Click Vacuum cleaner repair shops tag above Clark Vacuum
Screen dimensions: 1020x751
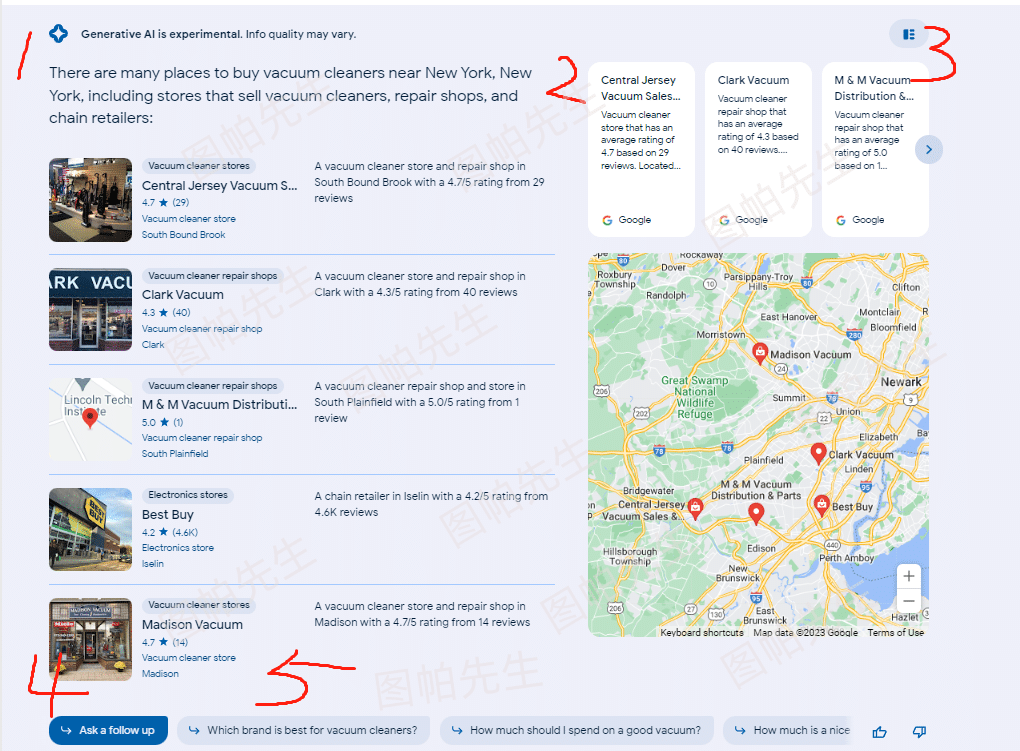tap(213, 276)
